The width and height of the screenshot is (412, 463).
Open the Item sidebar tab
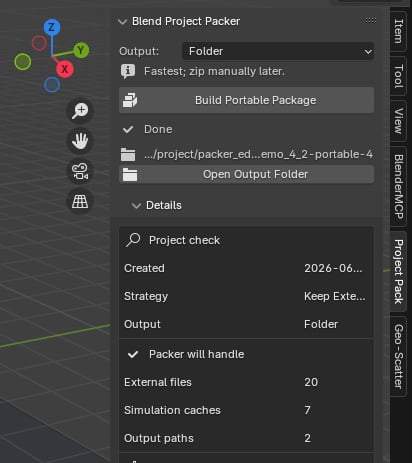click(399, 31)
